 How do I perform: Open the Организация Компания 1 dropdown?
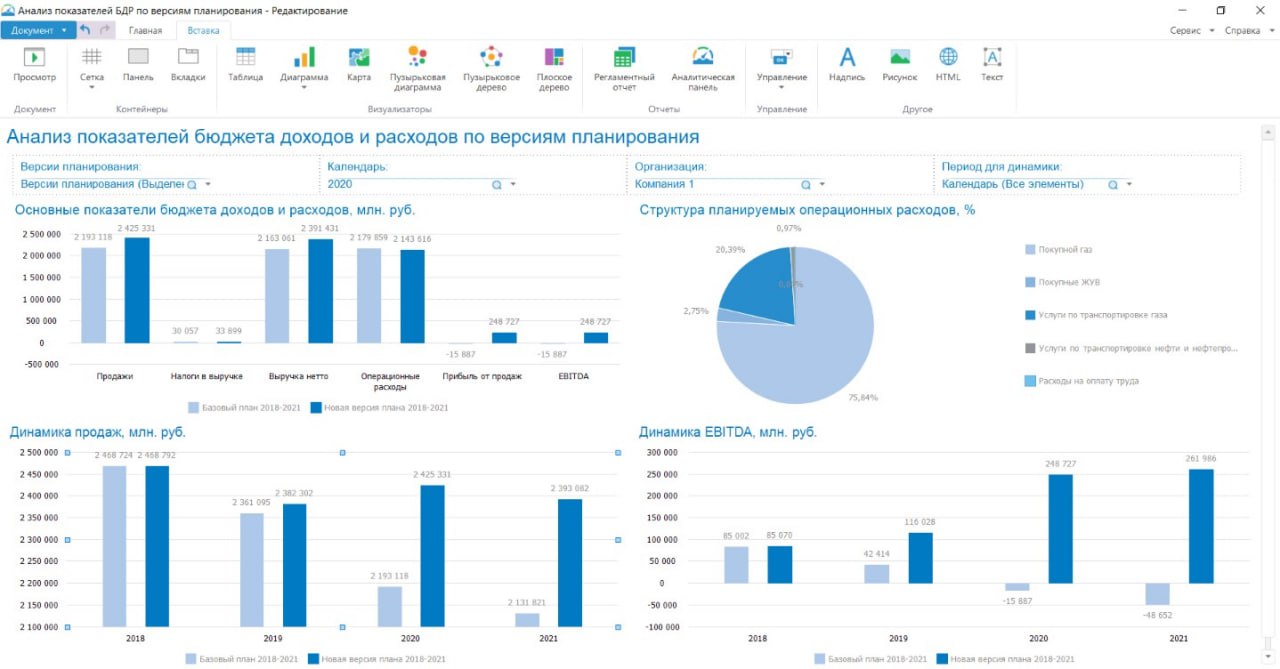(823, 185)
